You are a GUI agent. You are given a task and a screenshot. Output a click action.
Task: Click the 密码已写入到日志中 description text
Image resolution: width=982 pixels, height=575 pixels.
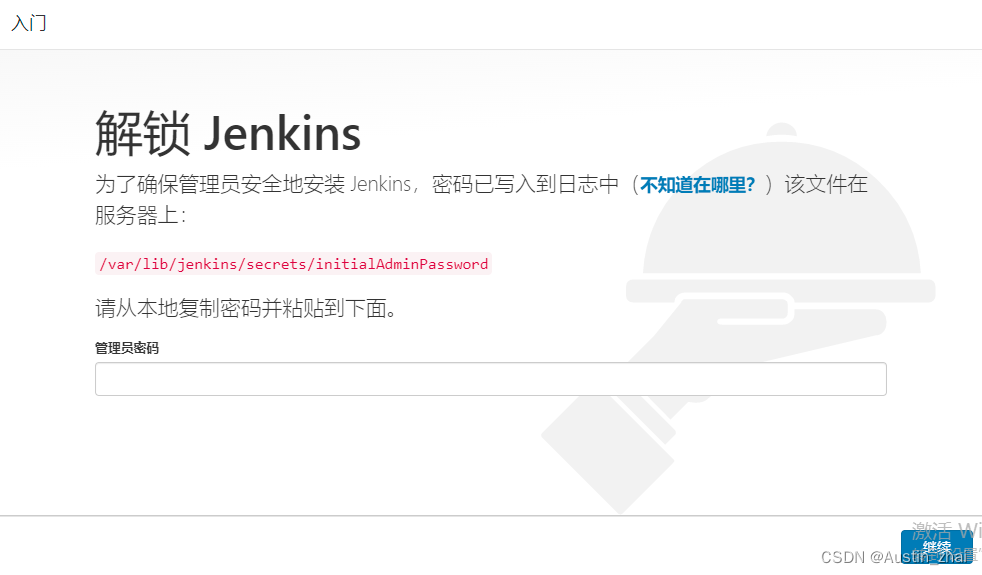(525, 184)
